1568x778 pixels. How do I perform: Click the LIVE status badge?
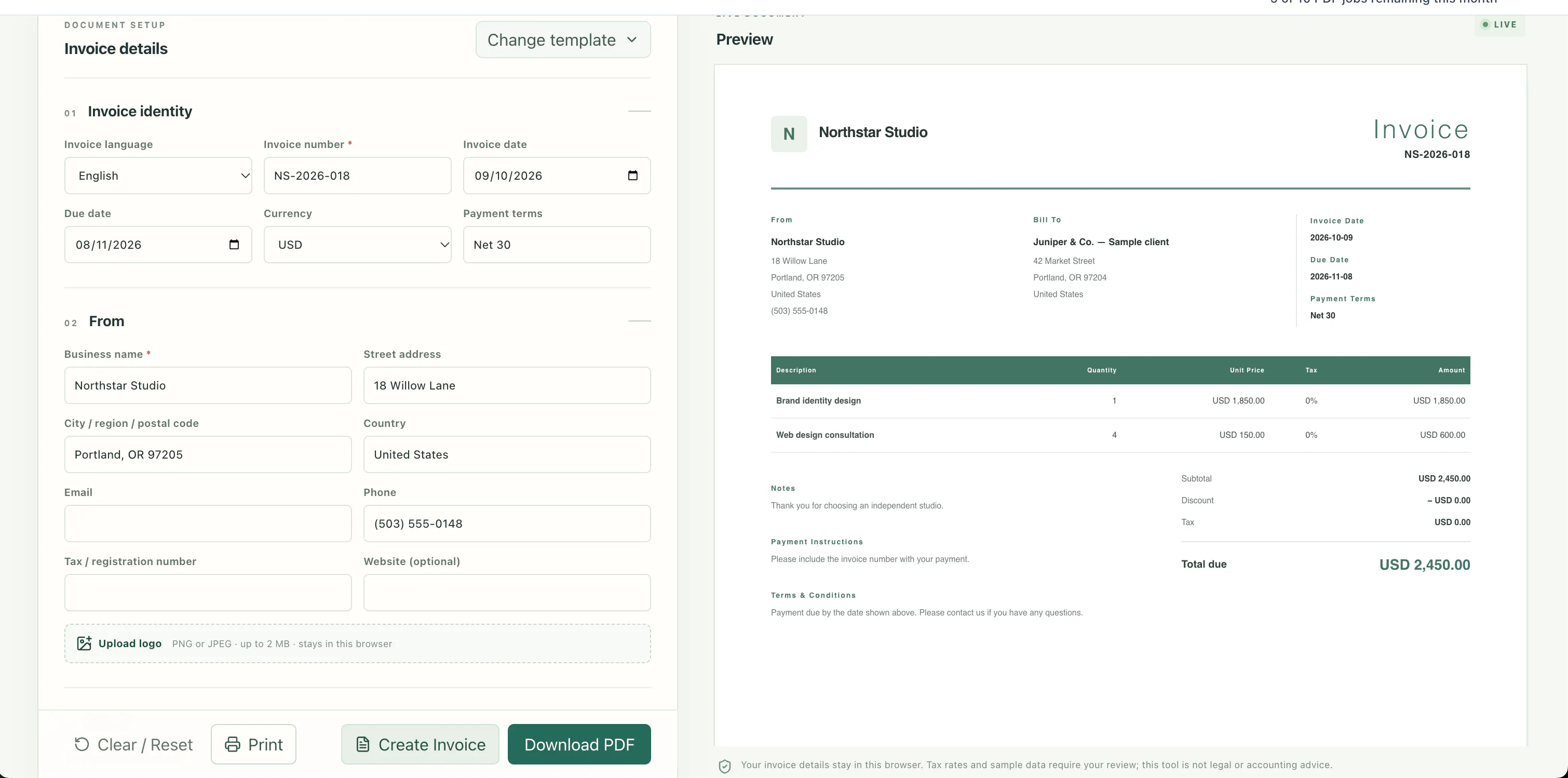[x=1500, y=25]
